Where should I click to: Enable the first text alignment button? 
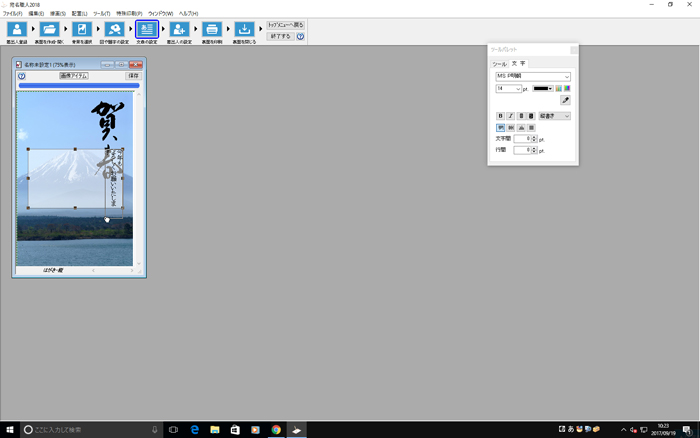pos(501,128)
